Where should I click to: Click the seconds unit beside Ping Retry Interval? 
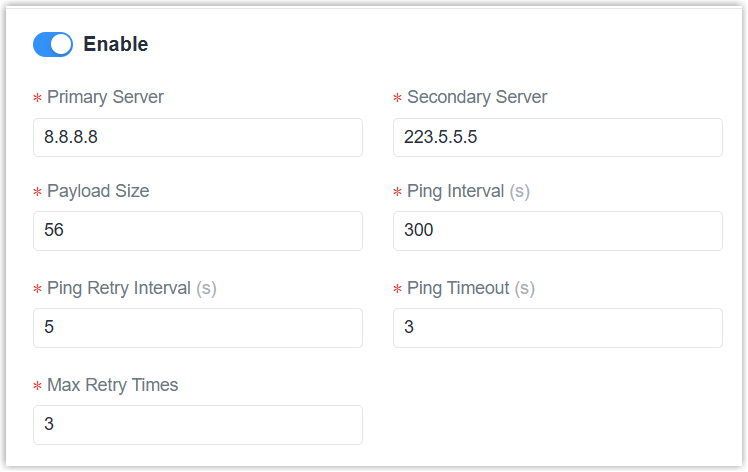point(206,288)
